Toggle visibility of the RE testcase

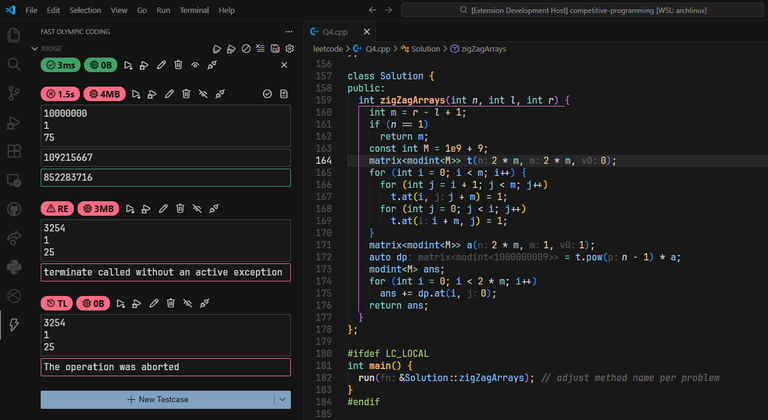click(x=197, y=208)
